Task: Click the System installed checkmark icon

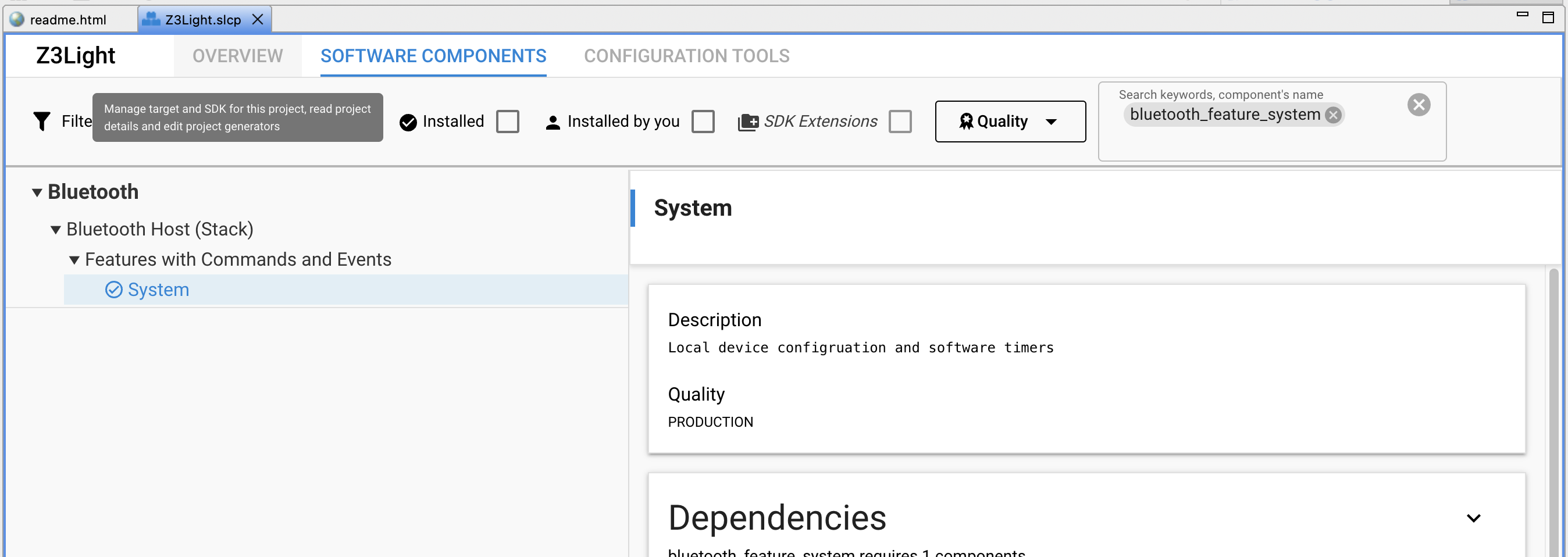Action: point(114,290)
